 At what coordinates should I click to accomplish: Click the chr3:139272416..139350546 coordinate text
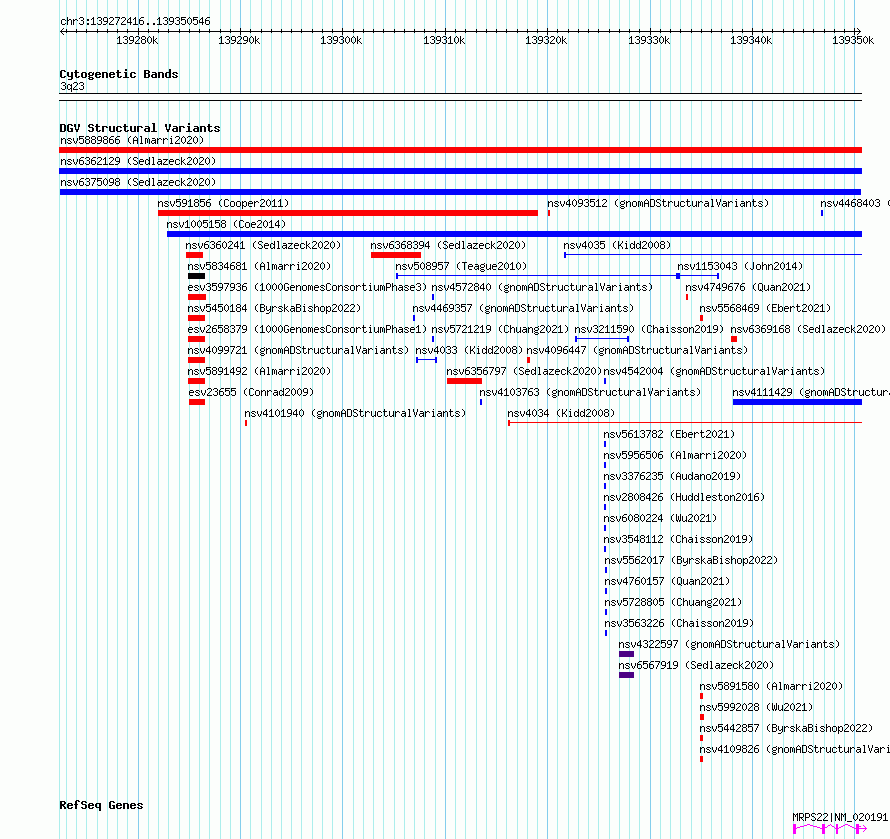(135, 21)
